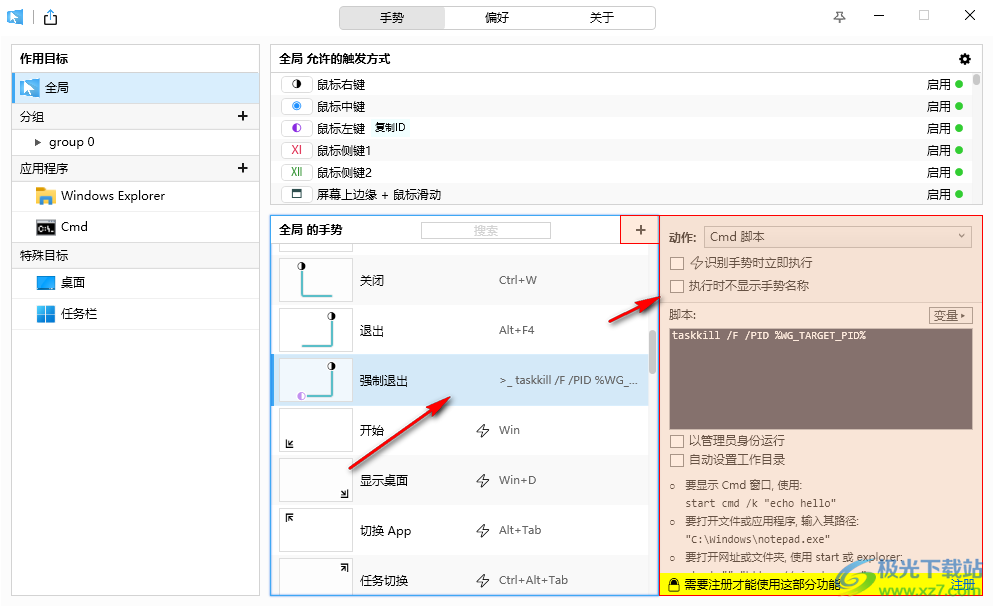
Task: Click the 退出 gesture thumbnail
Action: [x=316, y=329]
